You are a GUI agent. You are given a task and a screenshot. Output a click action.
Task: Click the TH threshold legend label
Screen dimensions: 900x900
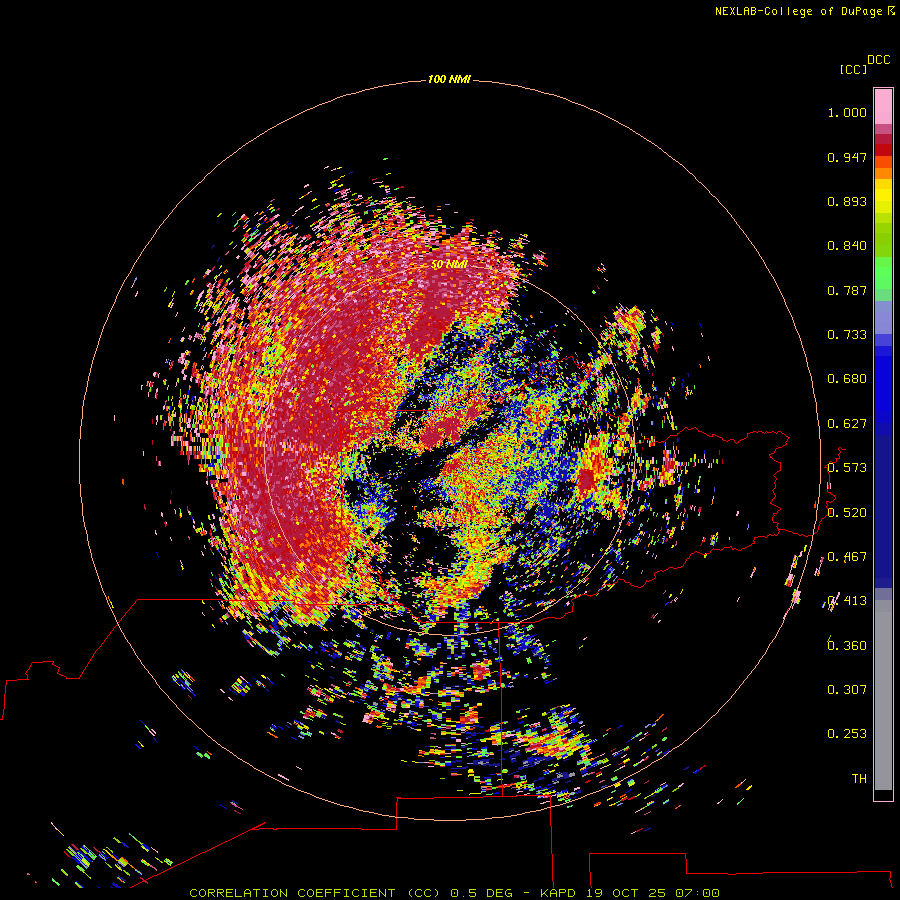pyautogui.click(x=859, y=779)
